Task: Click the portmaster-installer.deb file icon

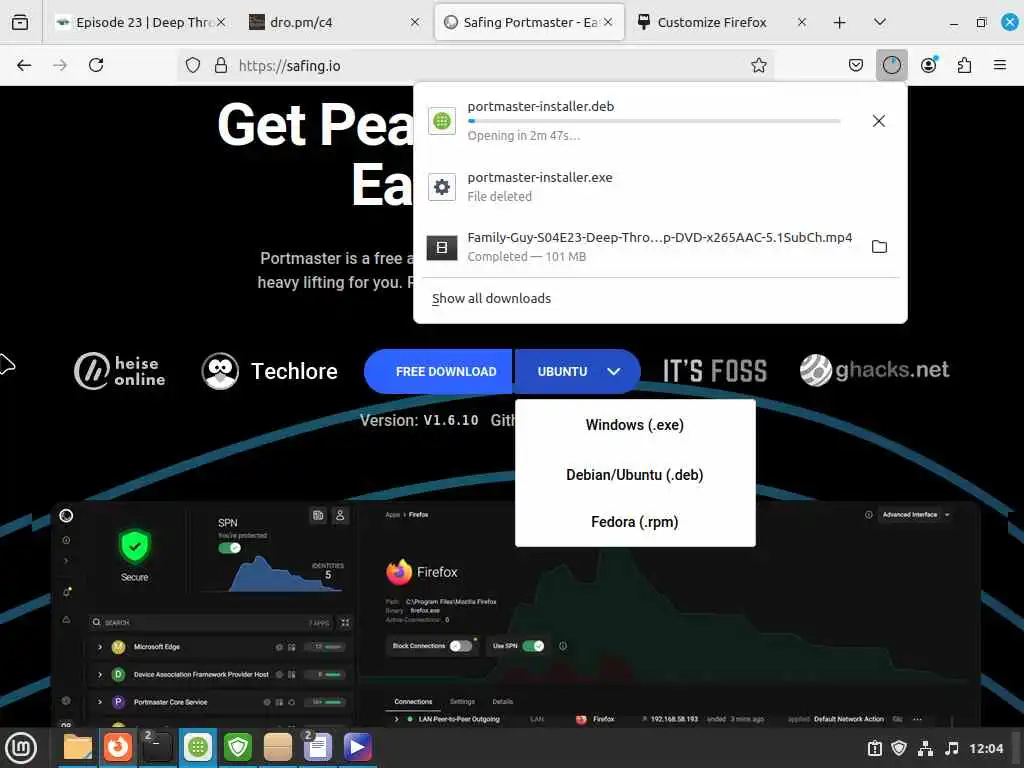Action: pyautogui.click(x=442, y=121)
